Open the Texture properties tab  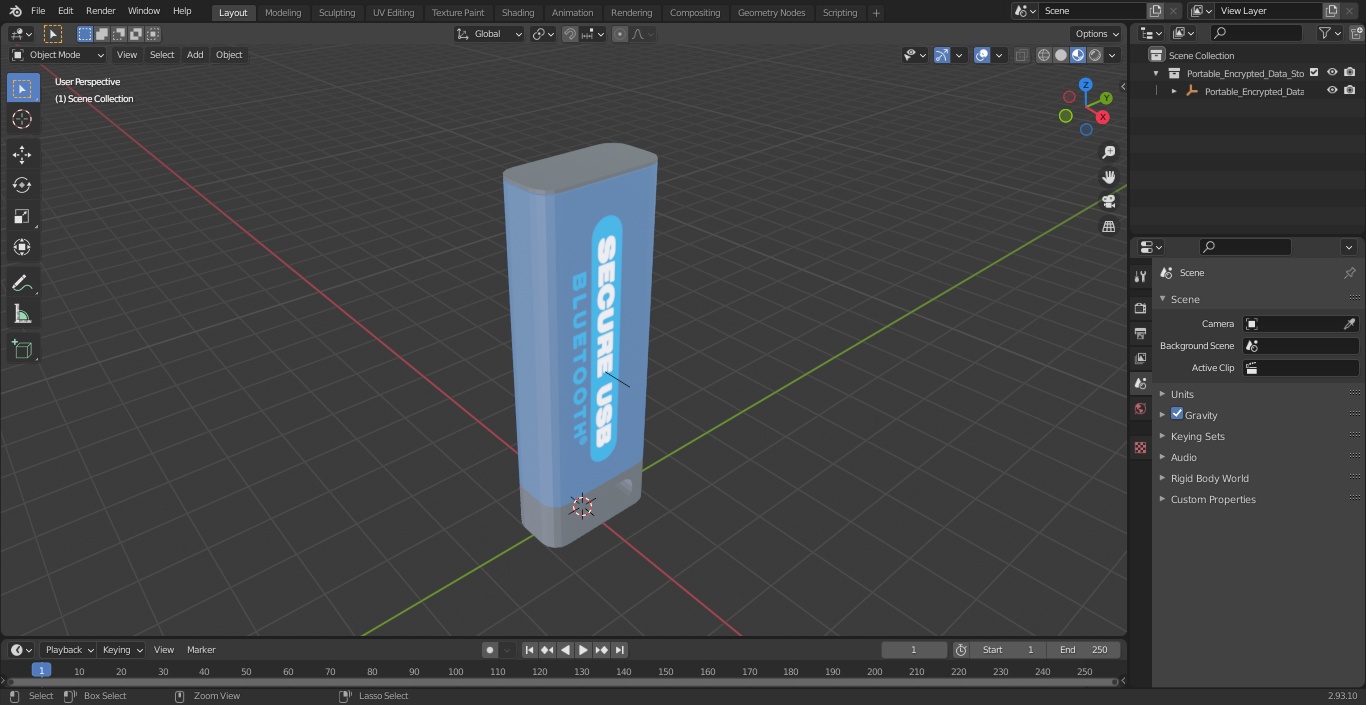(1140, 447)
